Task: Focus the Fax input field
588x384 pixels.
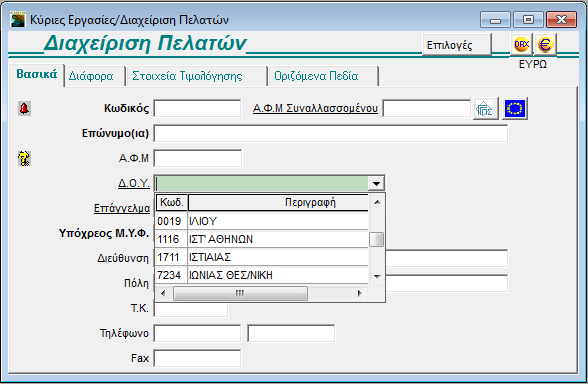Action: 197,358
